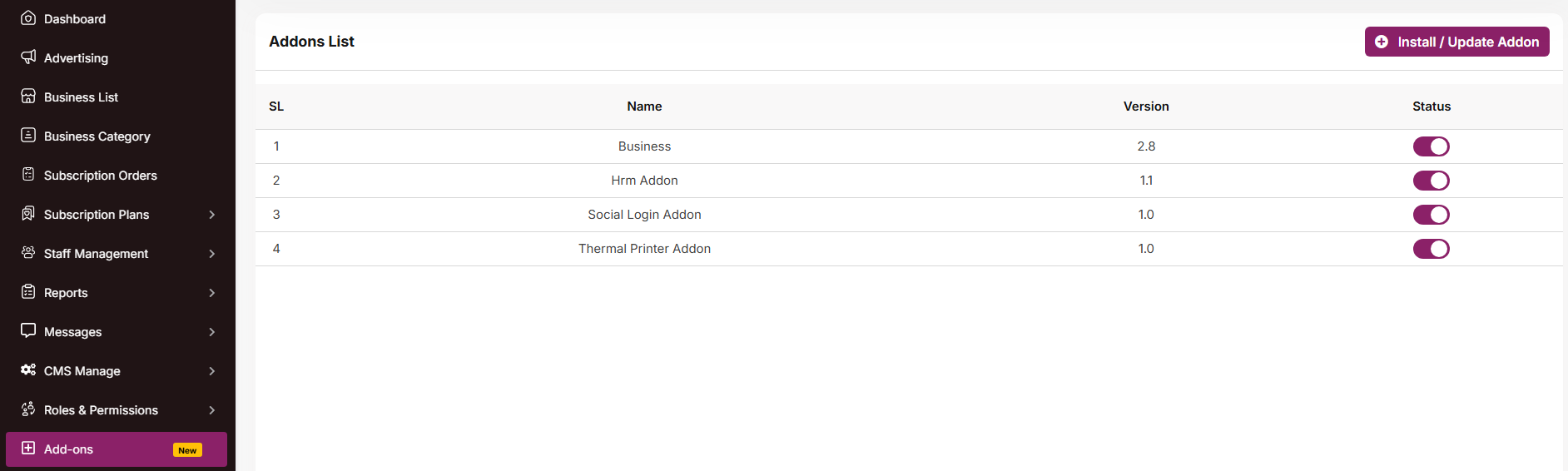Click the yellow New badge on Add-ons
Screen dimensions: 1568x471
(x=187, y=450)
